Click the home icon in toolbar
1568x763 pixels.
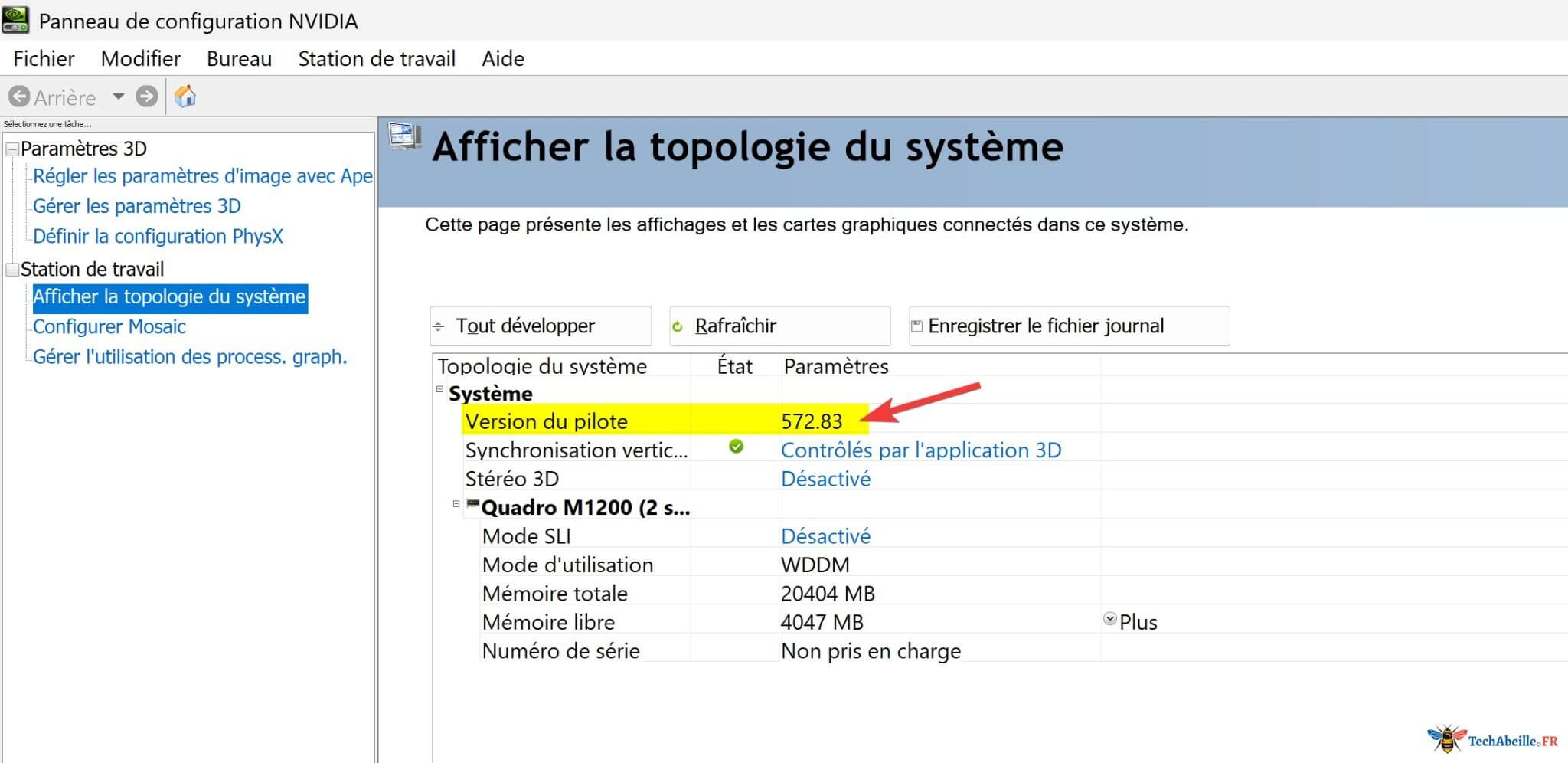click(185, 97)
